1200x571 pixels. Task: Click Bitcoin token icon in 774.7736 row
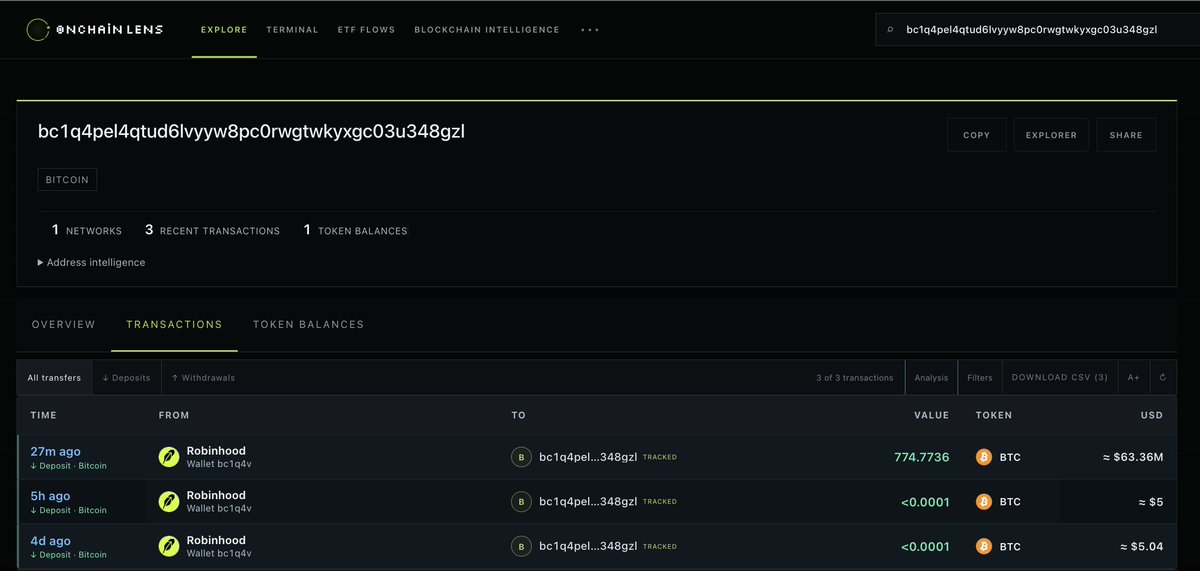point(984,457)
